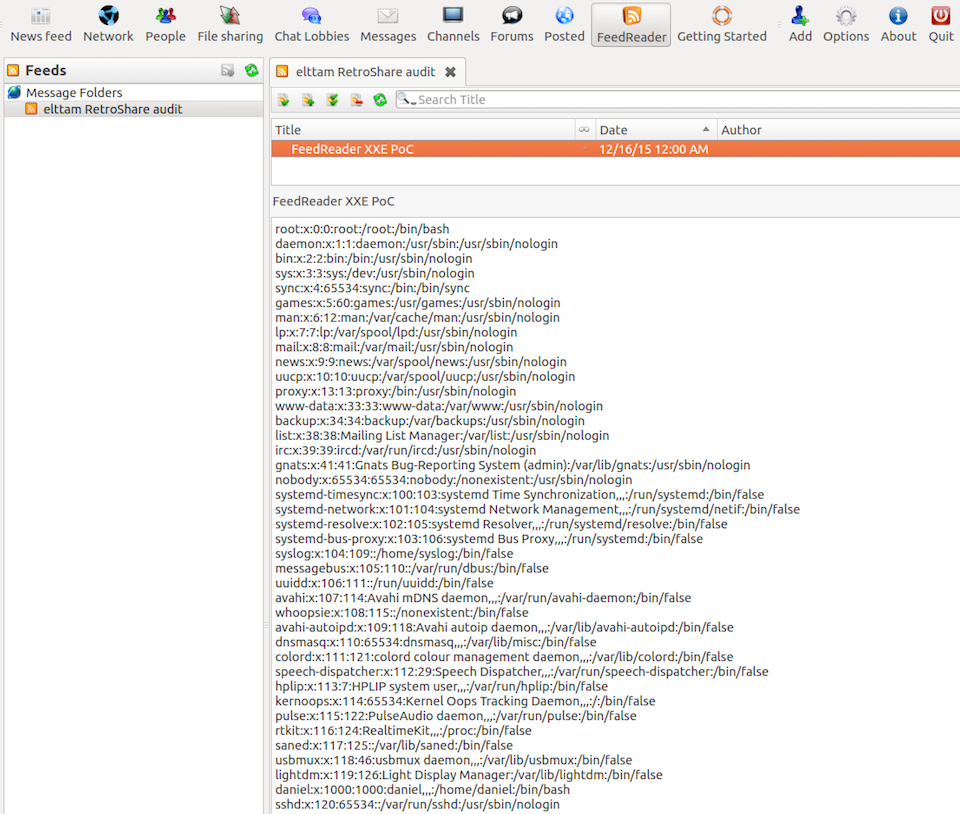Close the elttam RetroShare audit tab
This screenshot has width=960, height=814.
(451, 72)
